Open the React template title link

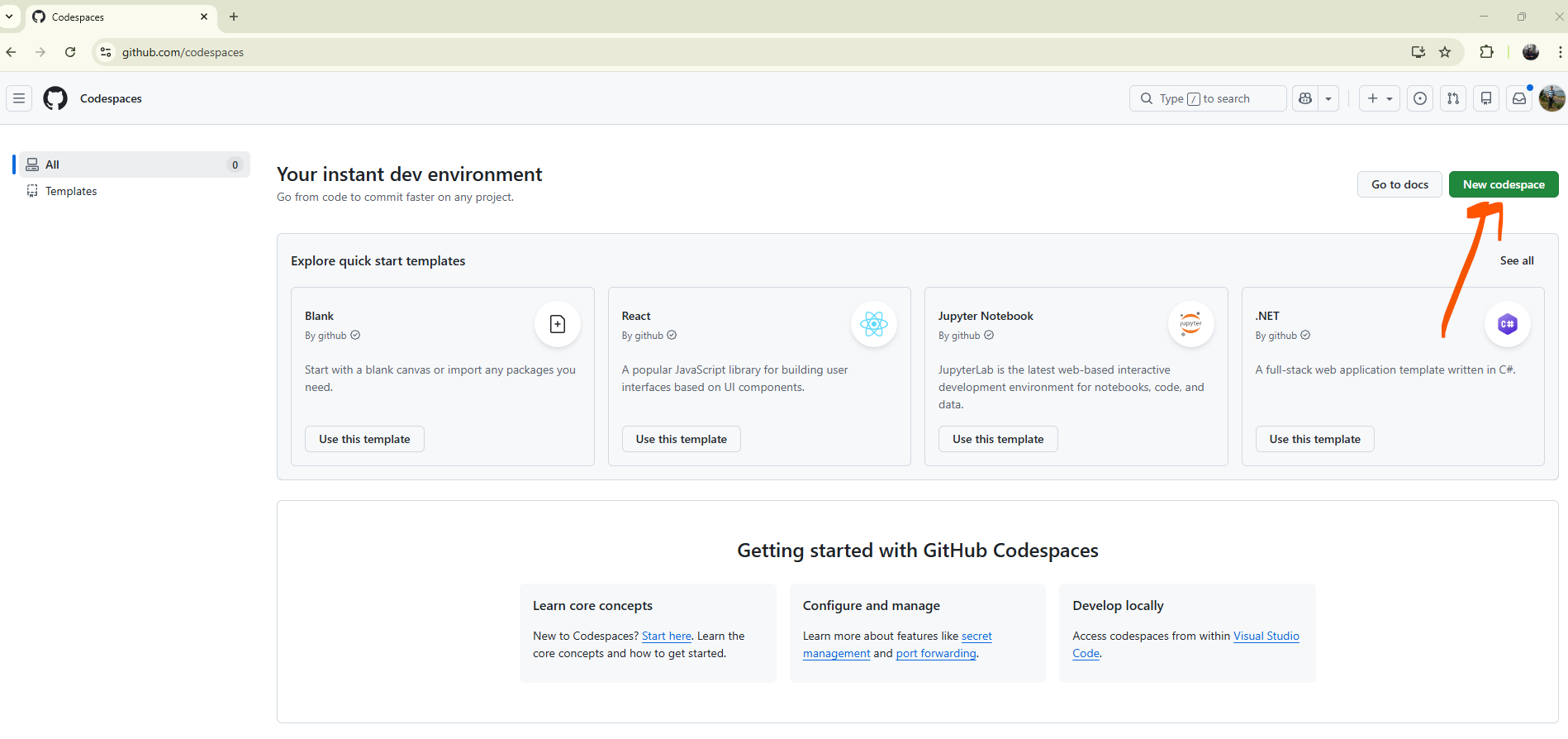[636, 316]
